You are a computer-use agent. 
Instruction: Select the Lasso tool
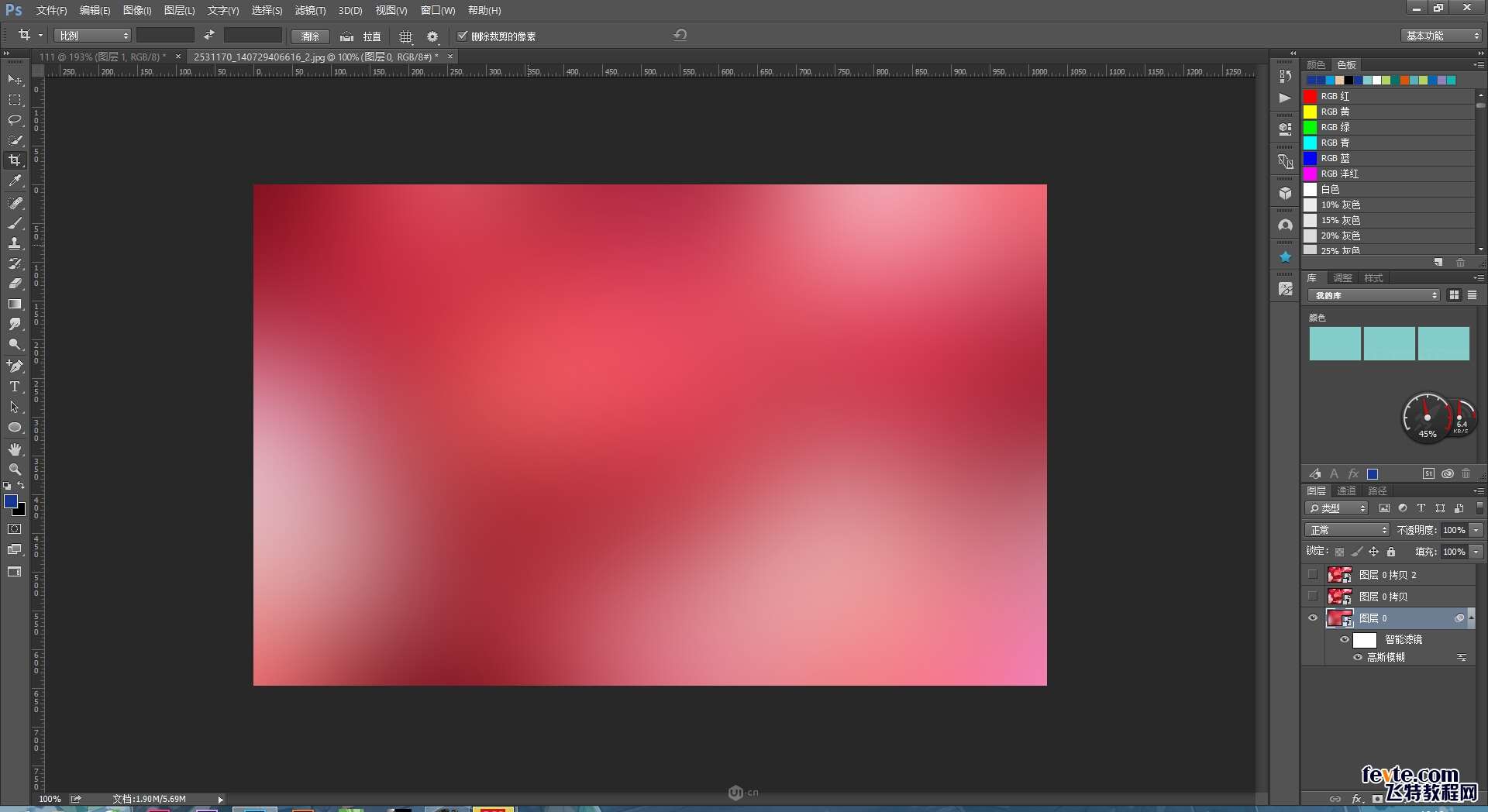coord(15,120)
